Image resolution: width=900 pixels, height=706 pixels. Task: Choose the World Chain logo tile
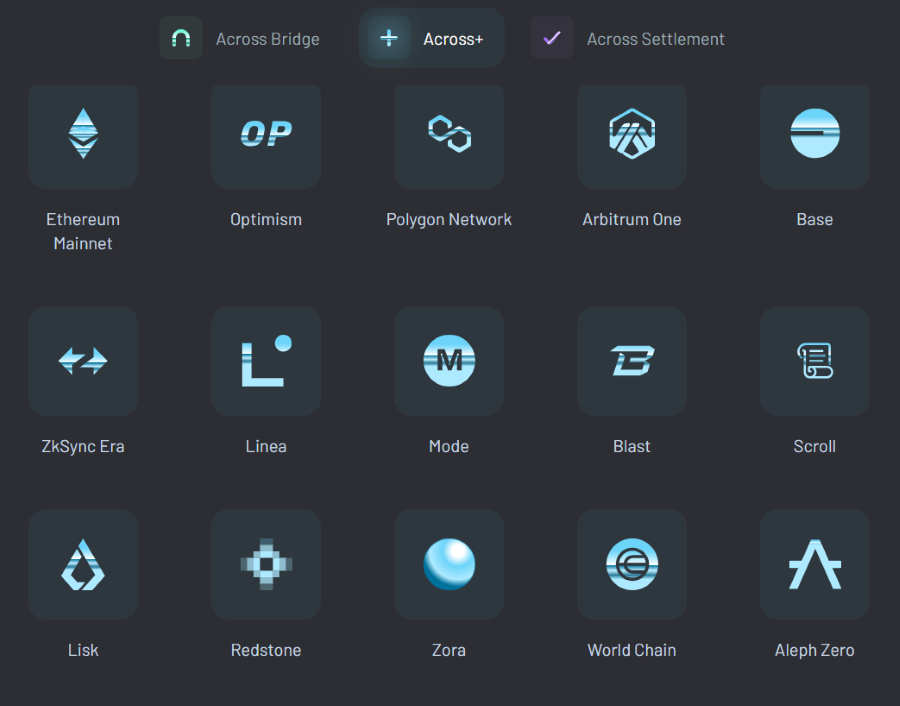(632, 564)
